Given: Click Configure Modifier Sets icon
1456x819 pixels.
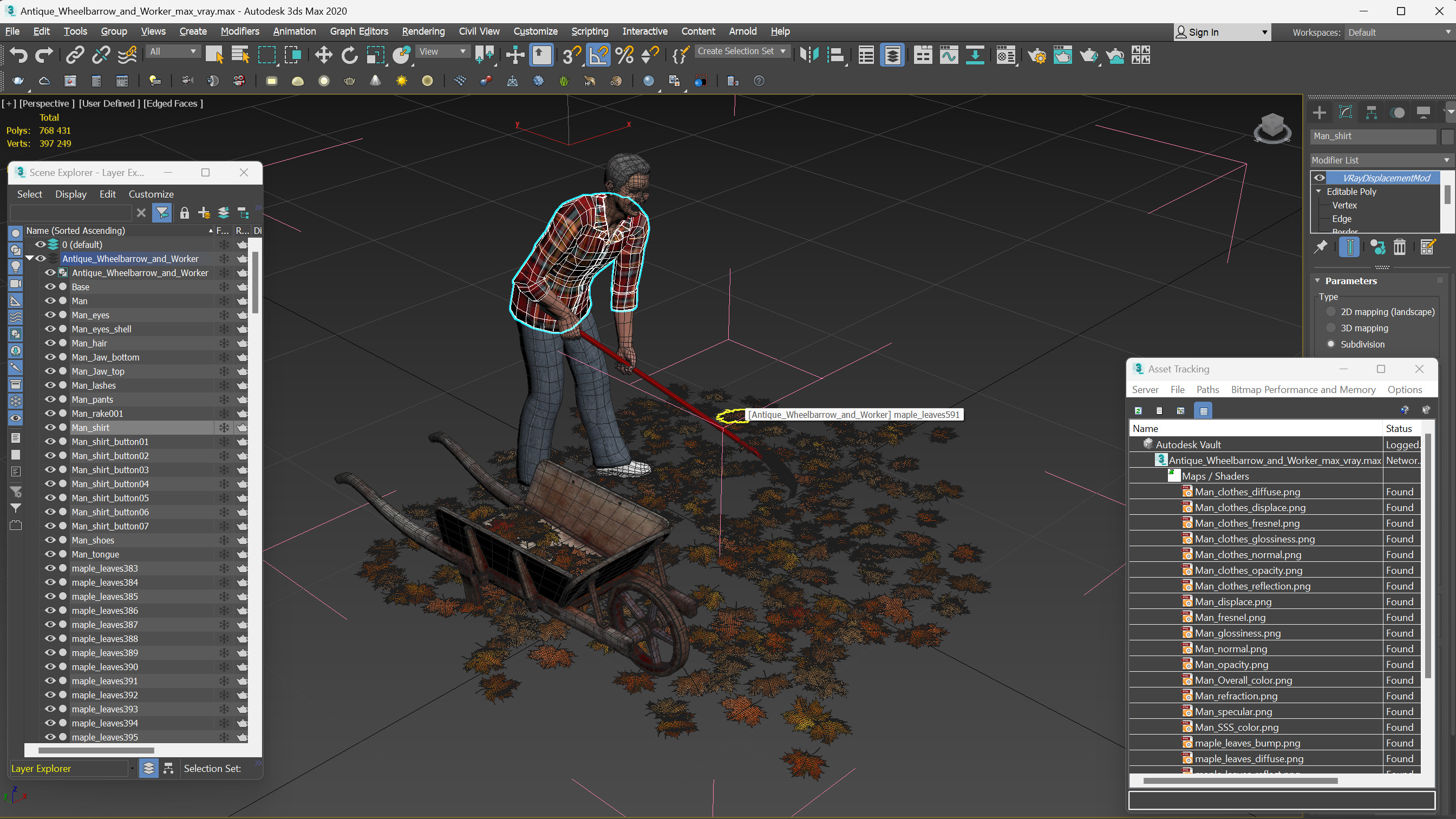Looking at the screenshot, I should point(1427,247).
